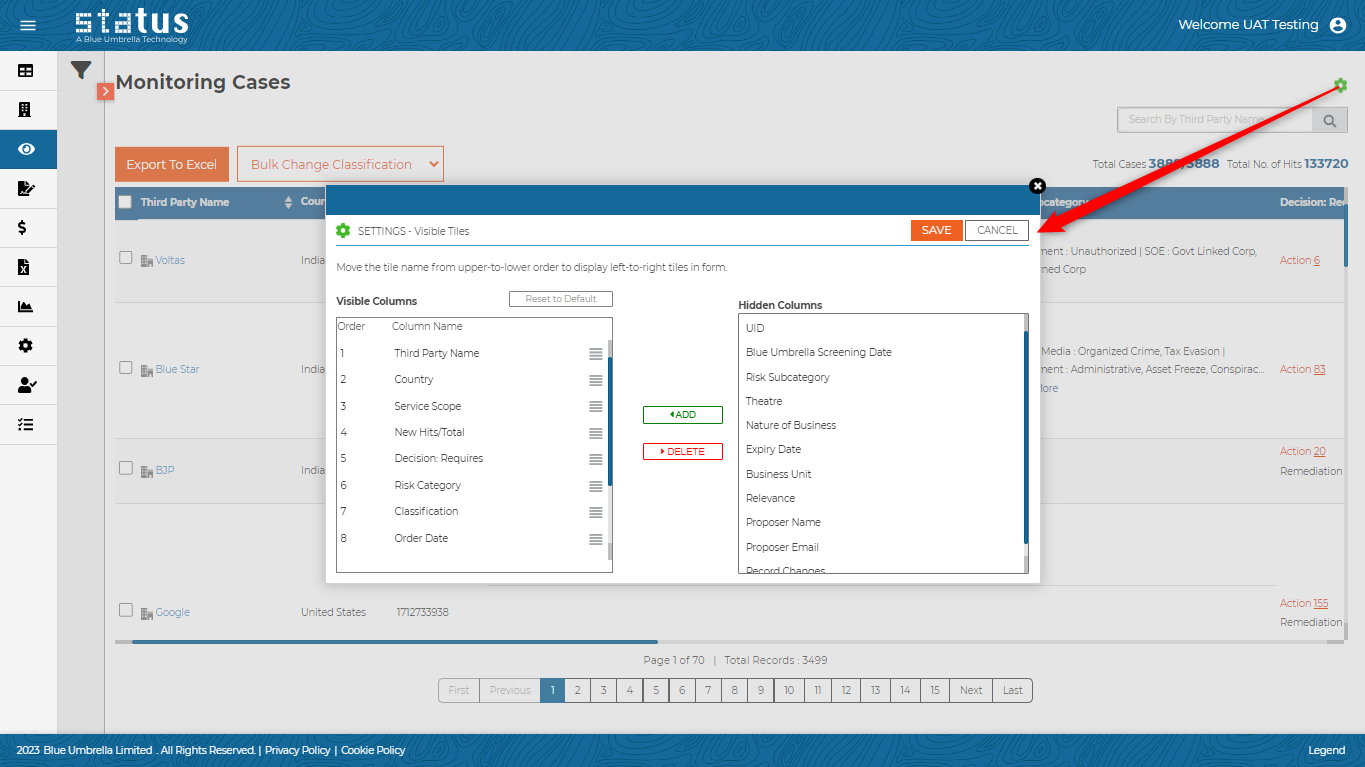Select the Blue Star row checkbox

126,368
